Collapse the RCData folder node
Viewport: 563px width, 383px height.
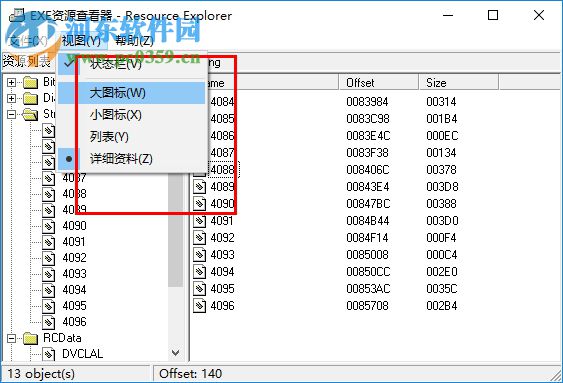point(11,338)
